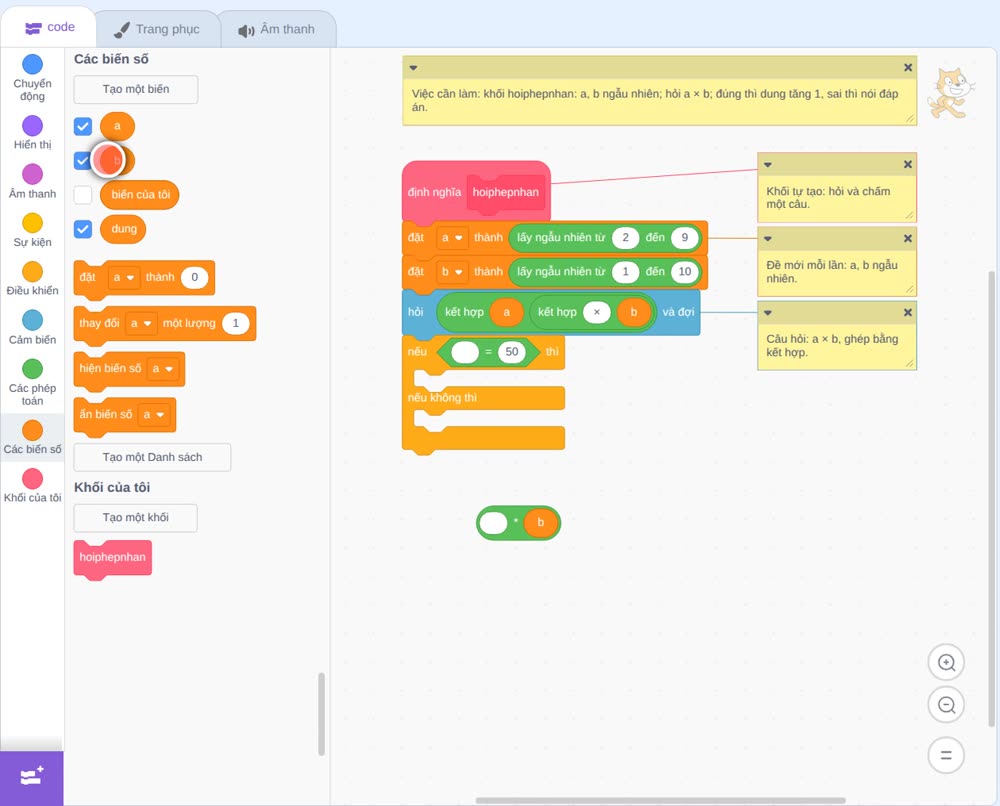The height and width of the screenshot is (806, 1000).
Task: Close the 'Câu hỏi: a × b' comment
Action: point(908,312)
